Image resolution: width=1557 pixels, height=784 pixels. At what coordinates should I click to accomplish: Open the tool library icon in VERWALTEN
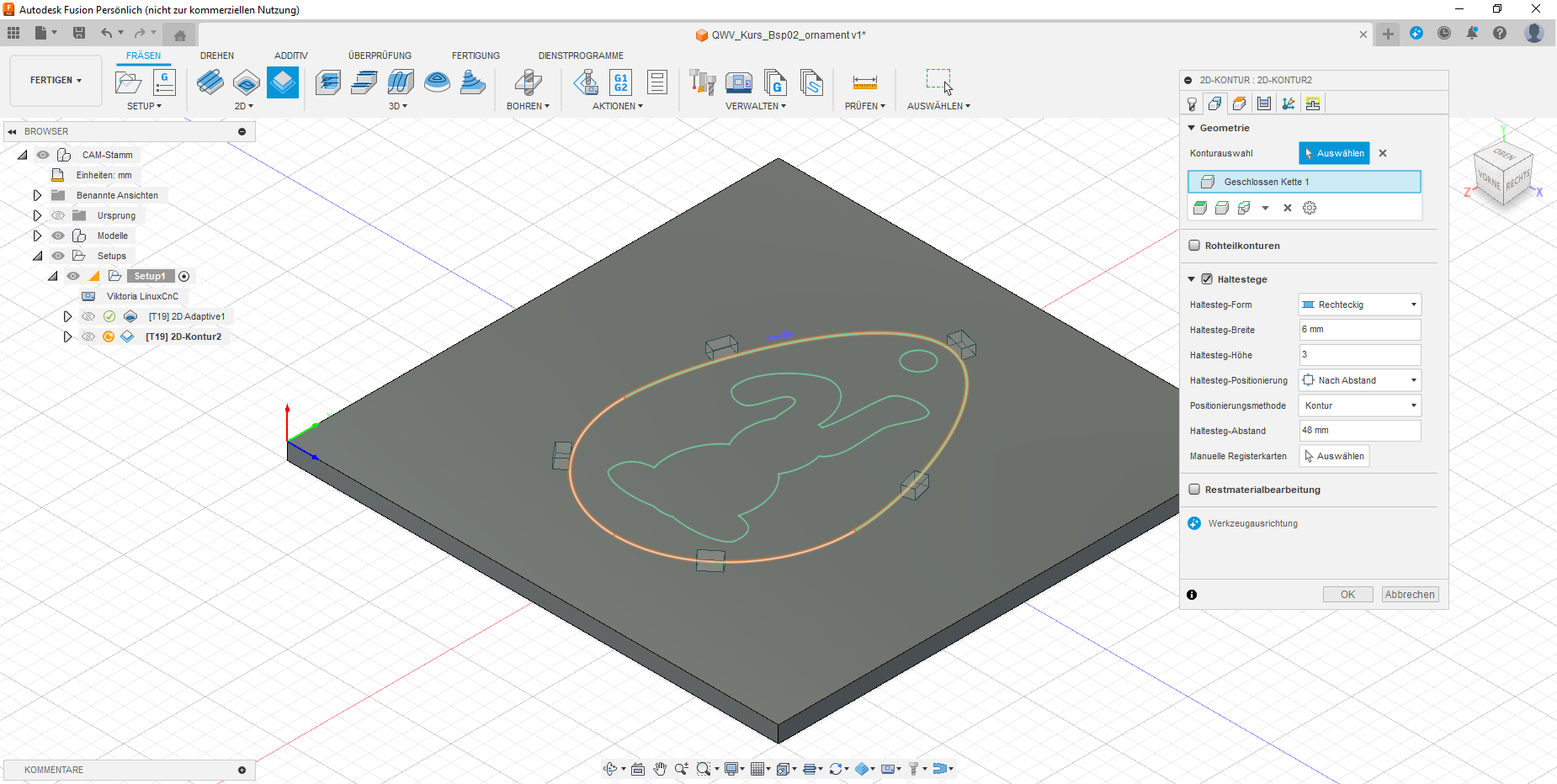(702, 82)
